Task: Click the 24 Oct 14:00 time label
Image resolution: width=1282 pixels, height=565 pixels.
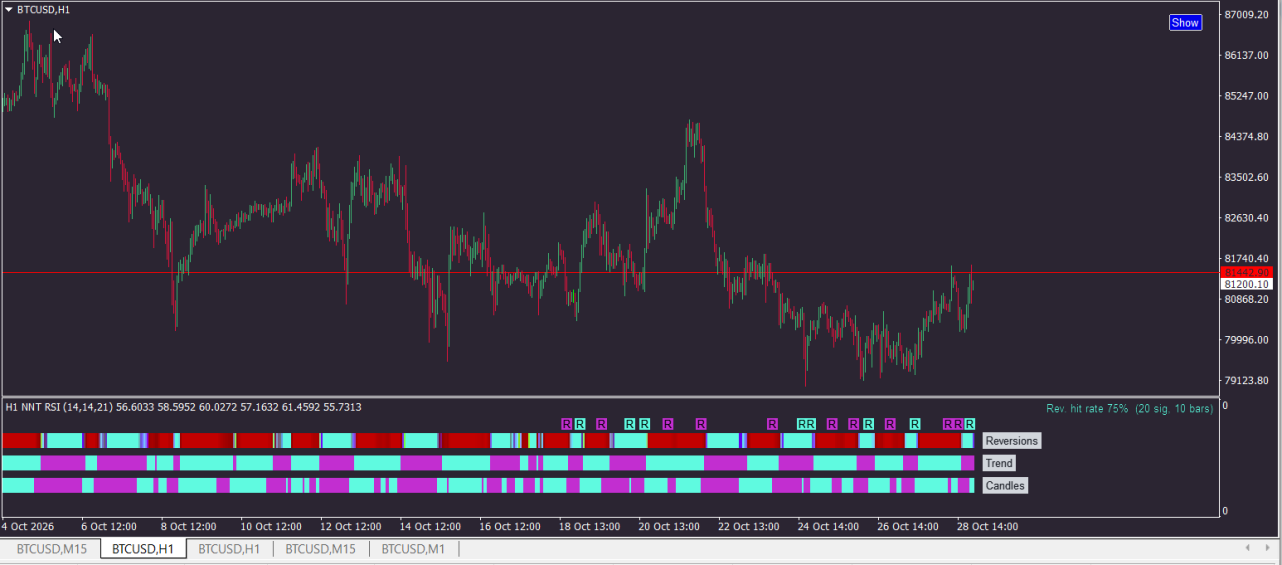Action: tap(828, 526)
